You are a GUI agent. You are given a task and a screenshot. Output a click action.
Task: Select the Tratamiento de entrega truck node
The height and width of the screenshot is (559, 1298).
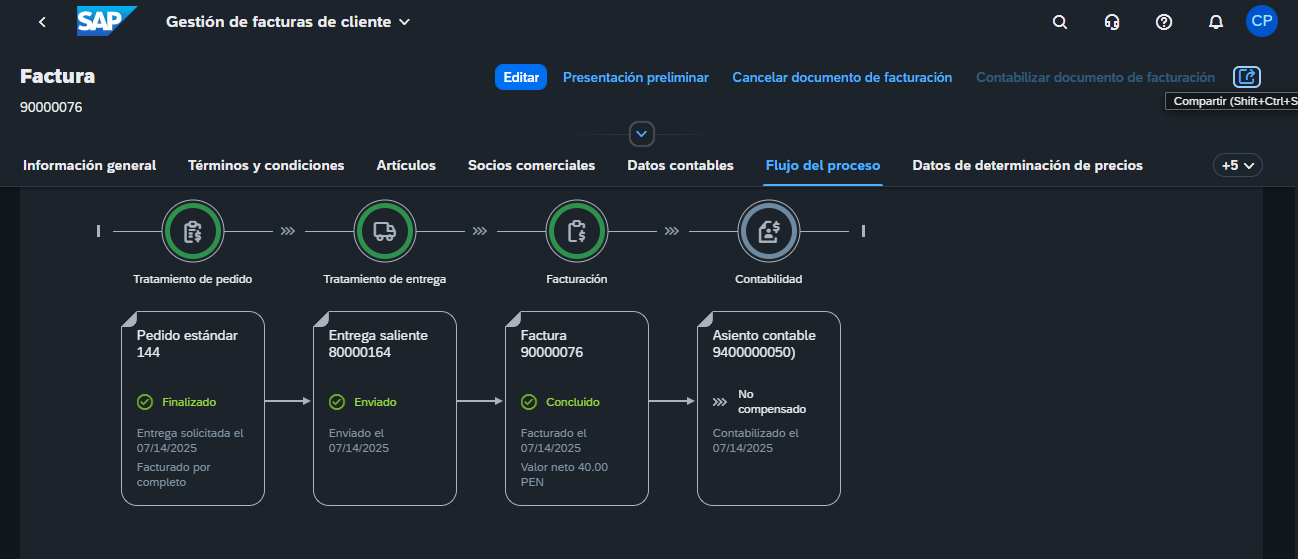pos(384,231)
